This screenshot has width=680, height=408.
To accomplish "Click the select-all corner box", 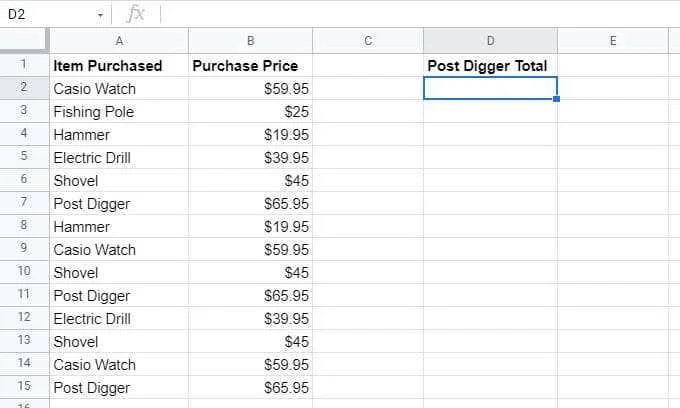I will pyautogui.click(x=24, y=40).
